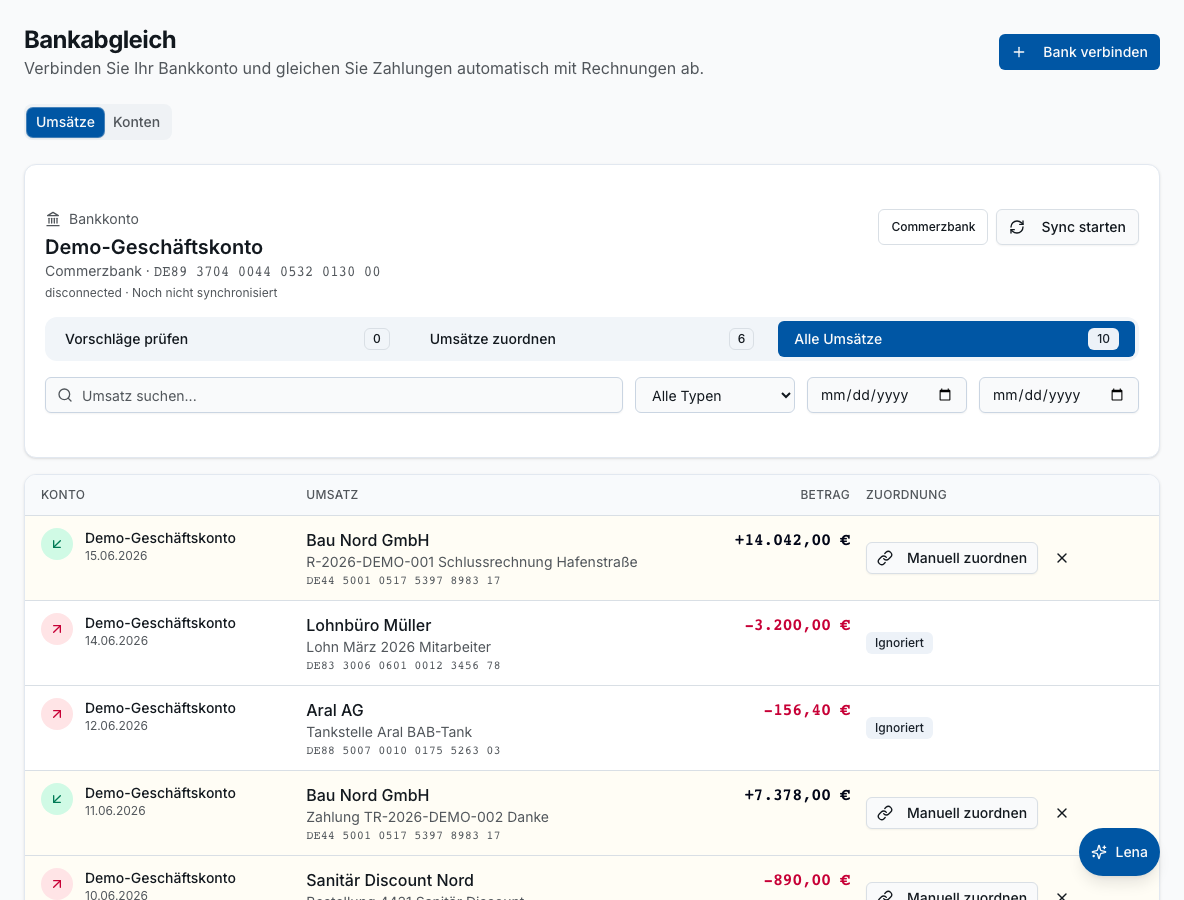Click the Ignoriert badge for Lohnbüro Müller
This screenshot has width=1184, height=900.
tap(899, 643)
